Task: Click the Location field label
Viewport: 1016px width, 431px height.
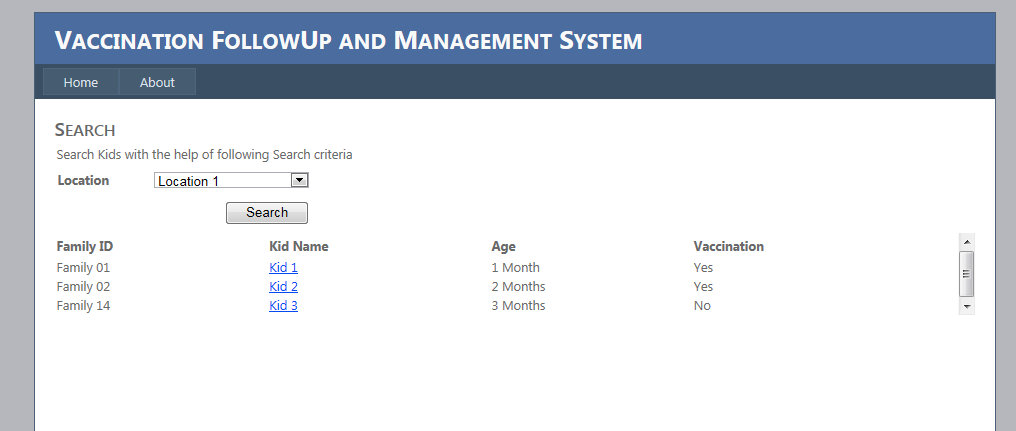Action: 83,180
